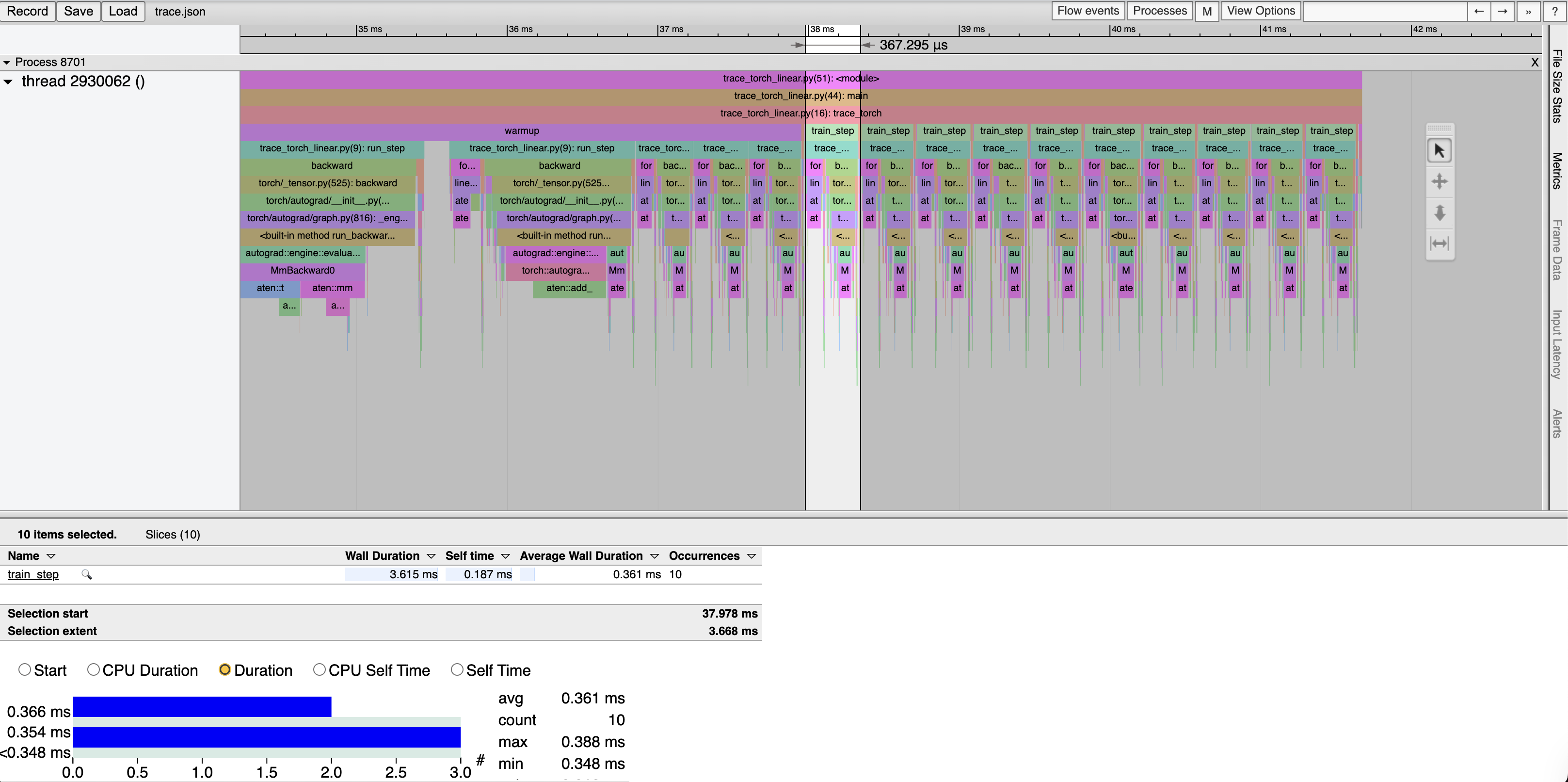Close Process 8701 track with X
The image size is (1568, 782).
point(1535,62)
